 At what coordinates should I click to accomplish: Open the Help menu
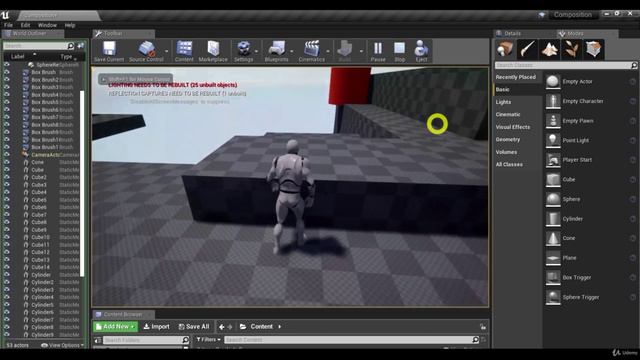pos(70,25)
